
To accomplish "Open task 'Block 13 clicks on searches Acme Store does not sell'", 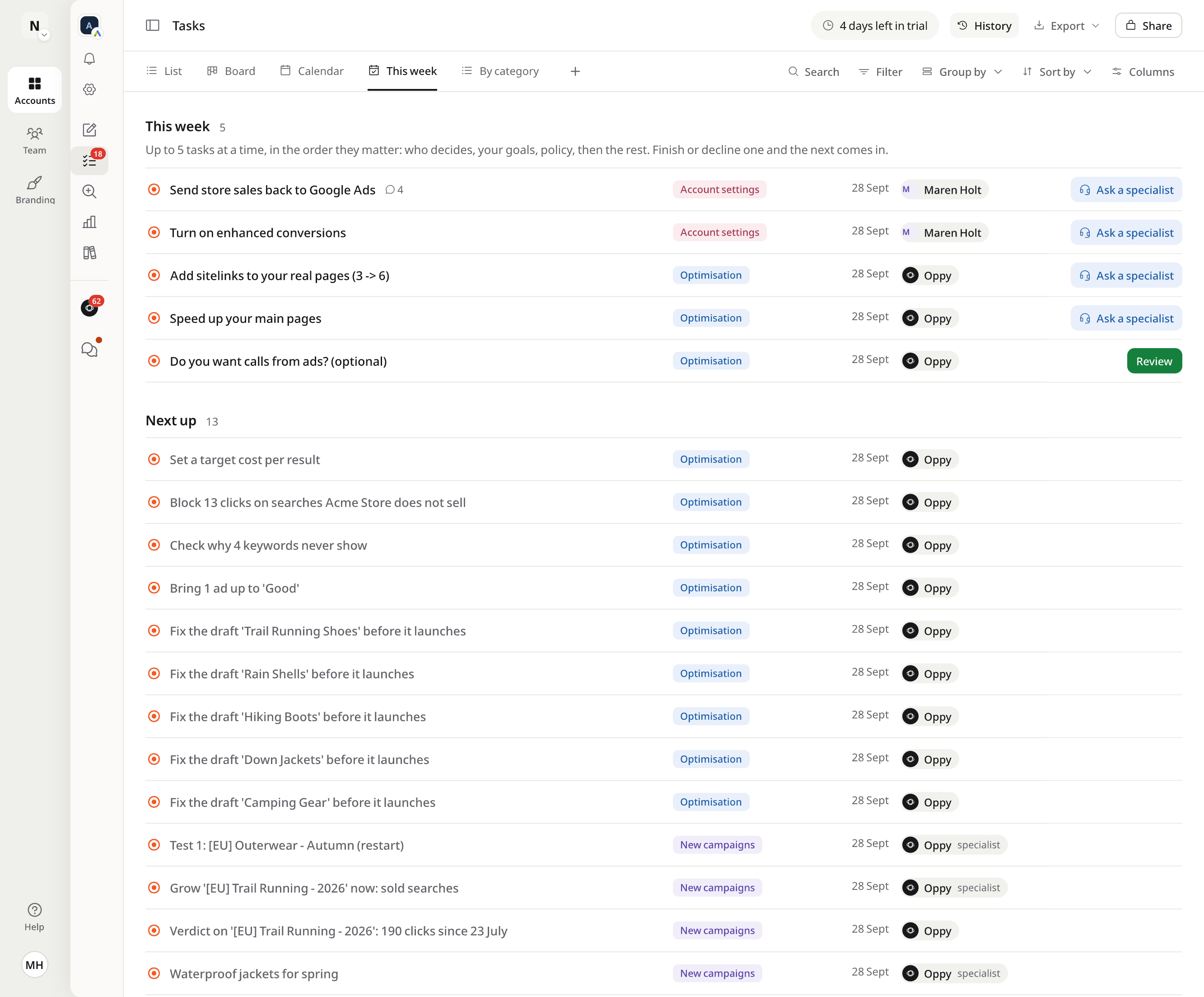I will tap(317, 503).
